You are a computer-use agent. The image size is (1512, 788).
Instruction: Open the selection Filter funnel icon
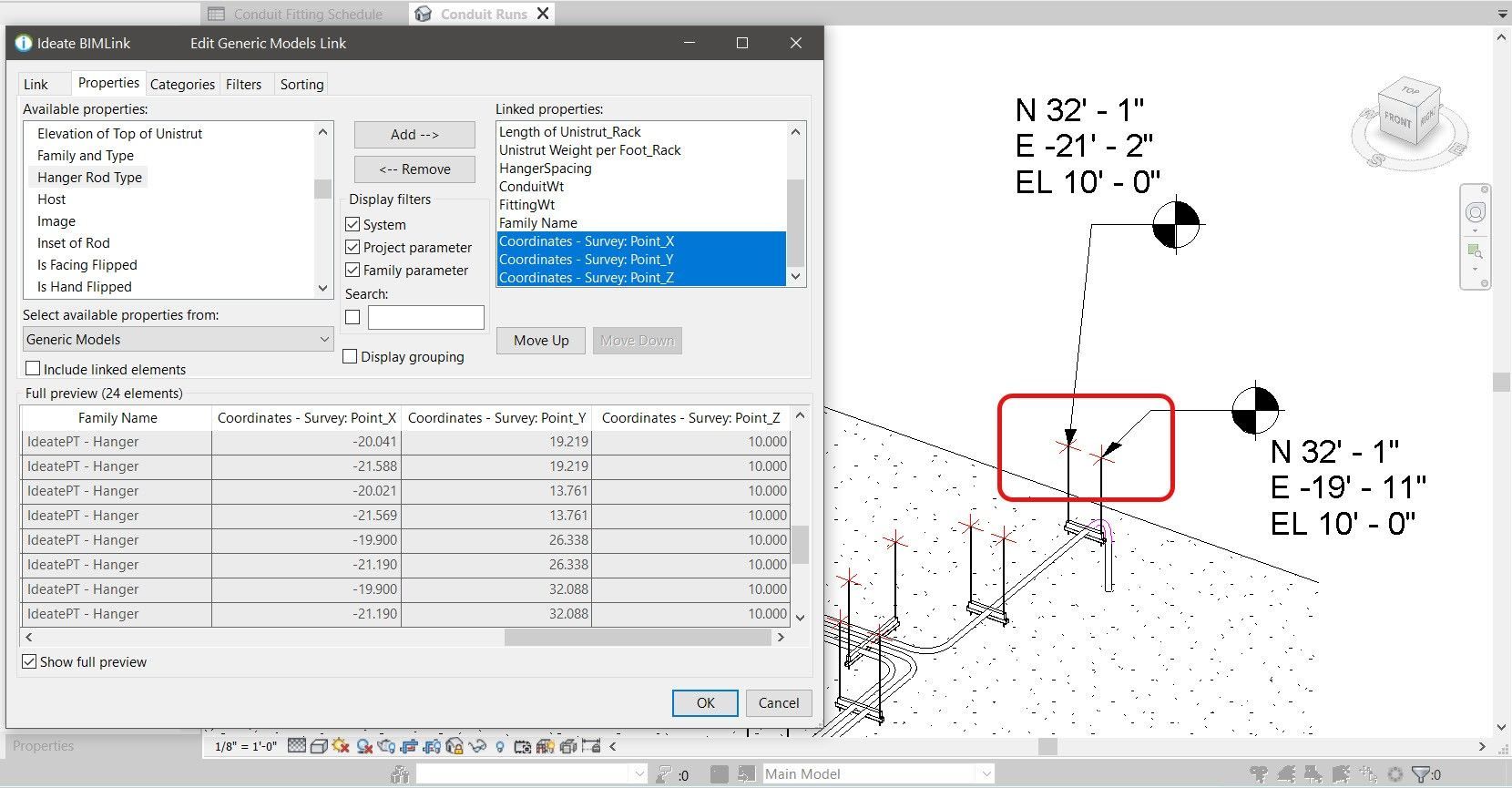(1421, 774)
